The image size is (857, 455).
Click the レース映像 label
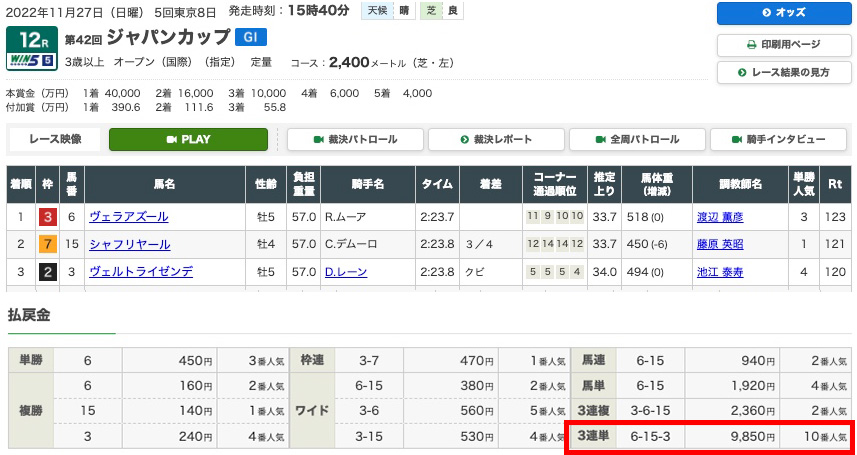[54, 139]
